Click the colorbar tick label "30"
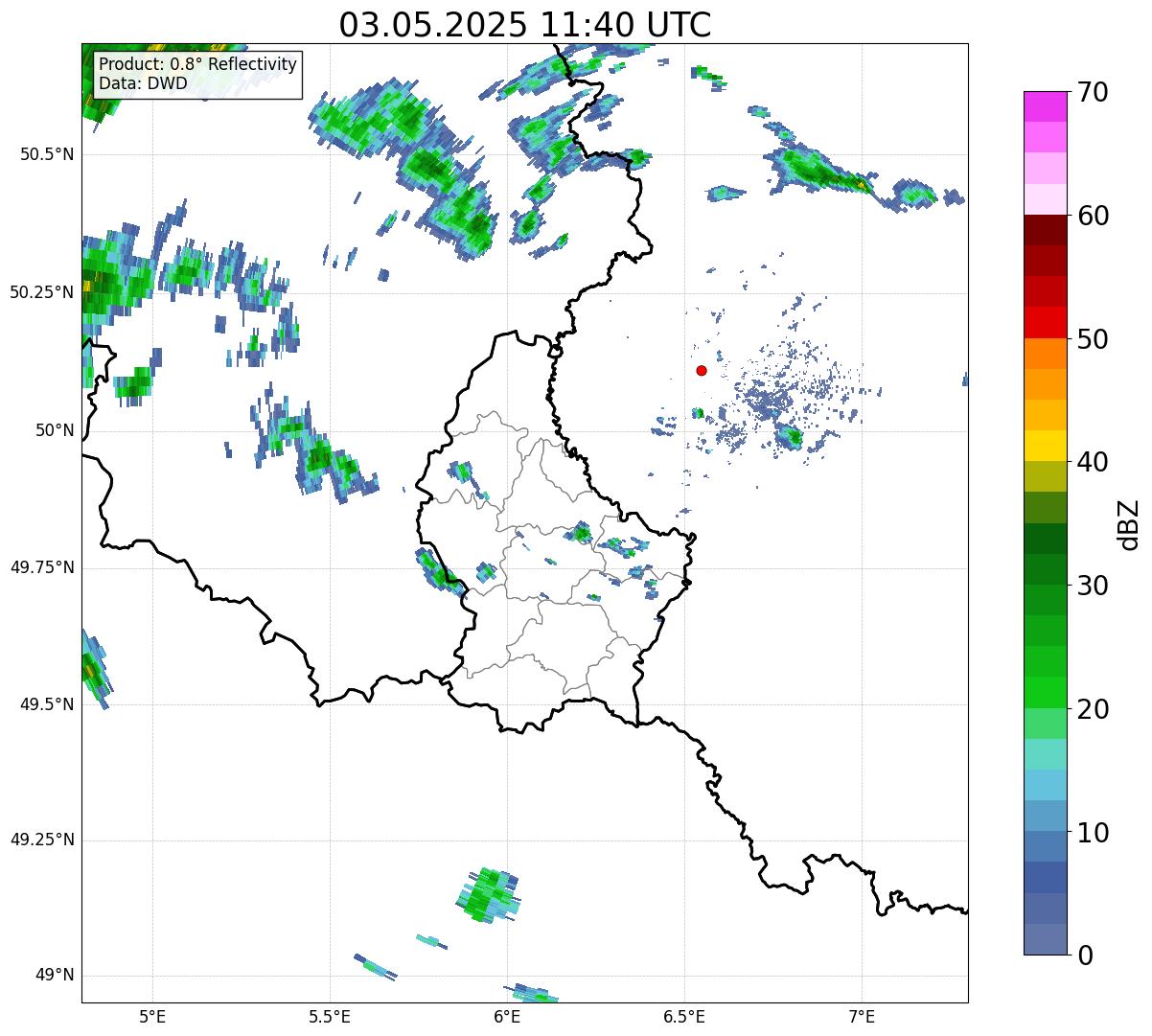 [x=1093, y=586]
